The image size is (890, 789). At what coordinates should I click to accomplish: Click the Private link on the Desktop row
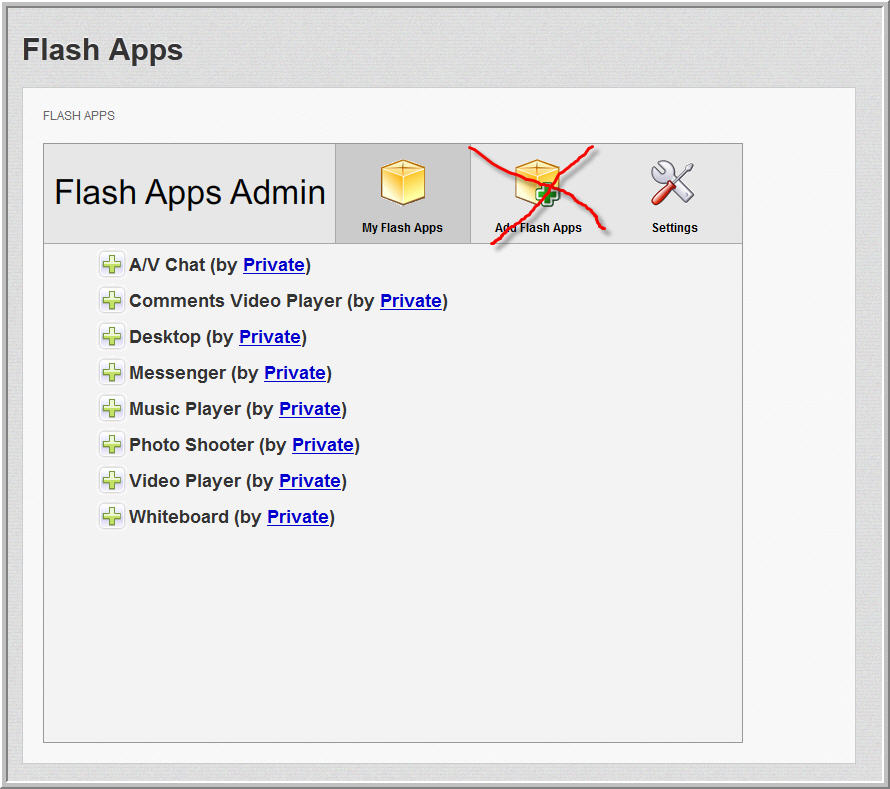269,337
